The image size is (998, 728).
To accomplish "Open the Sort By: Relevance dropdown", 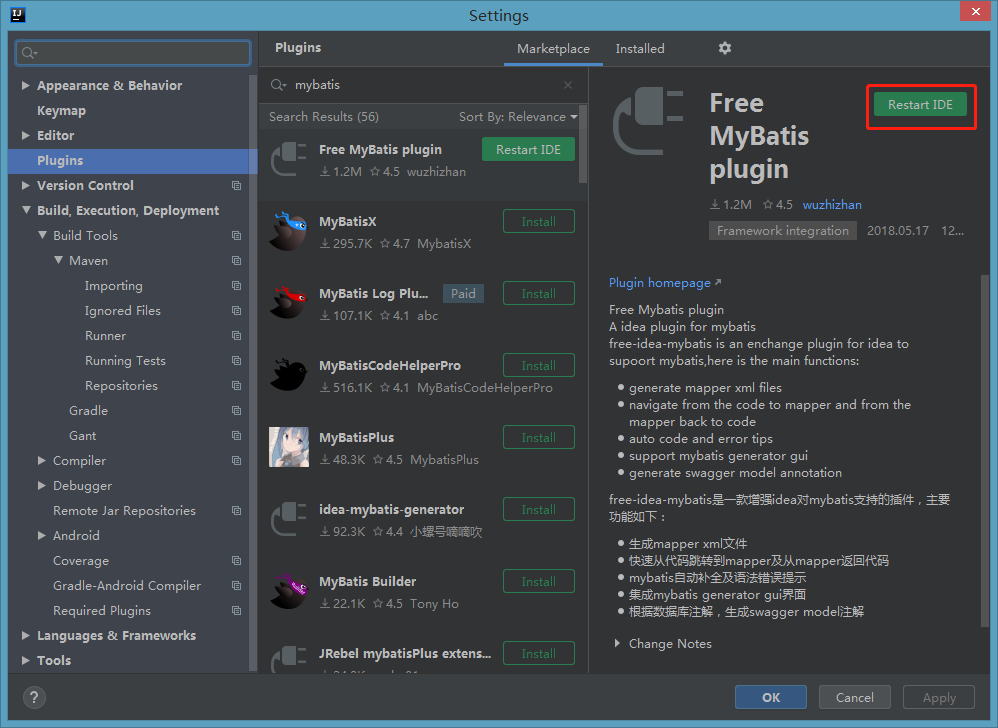I will coord(518,117).
